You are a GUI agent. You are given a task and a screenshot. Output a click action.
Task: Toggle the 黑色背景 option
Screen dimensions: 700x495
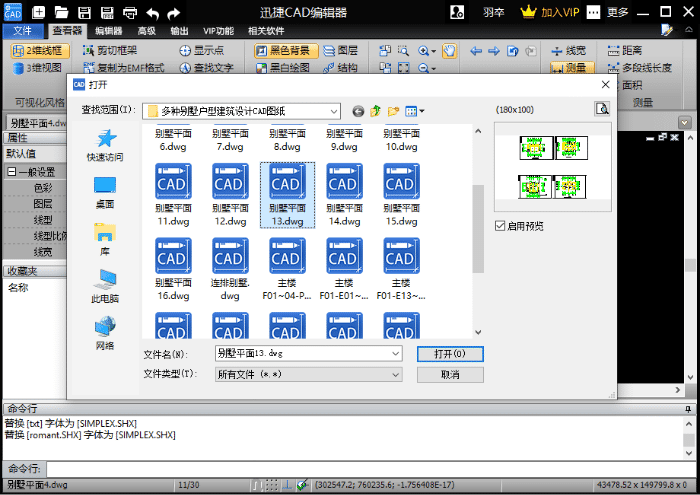(286, 50)
